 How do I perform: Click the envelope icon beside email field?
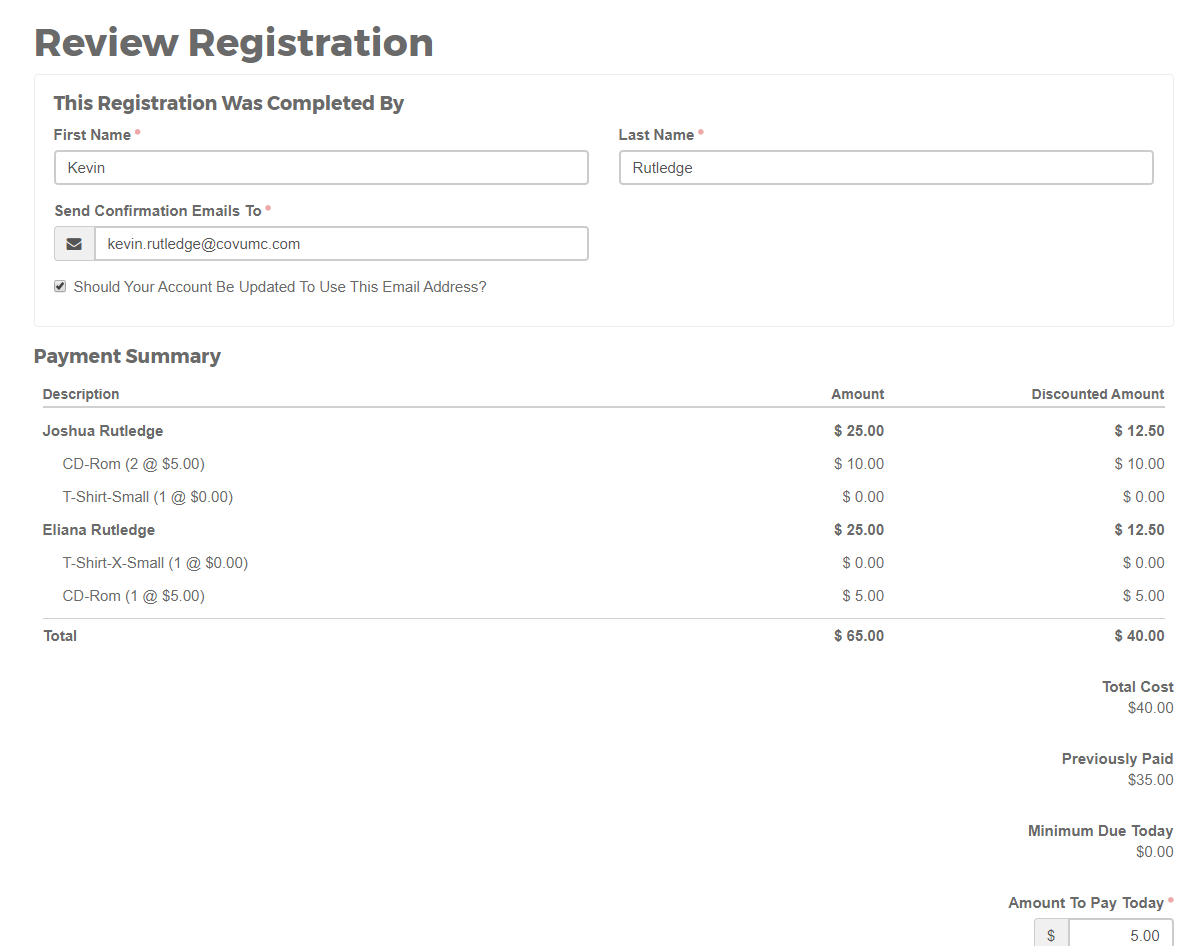coord(74,243)
